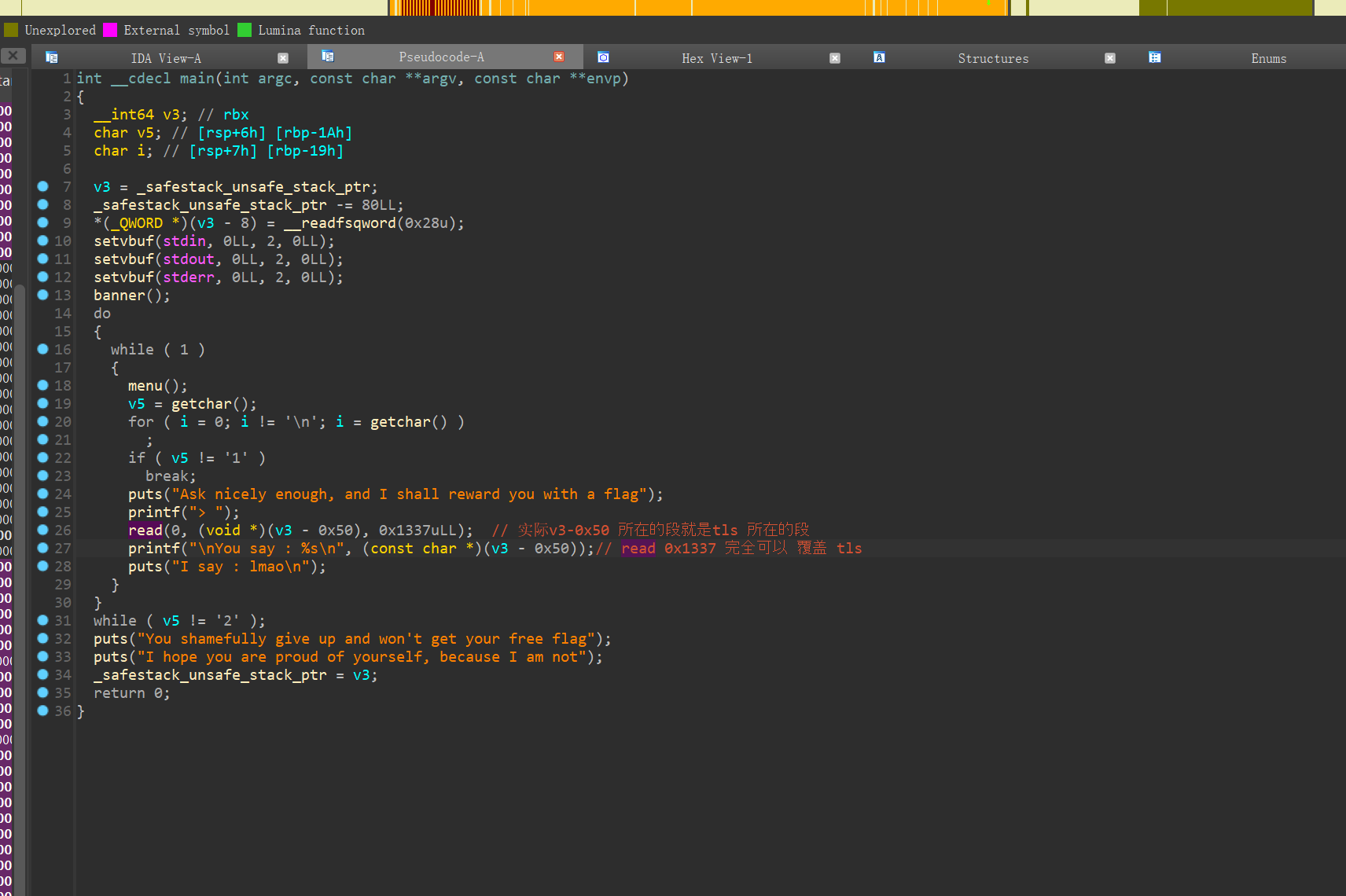Click the External symbol magenta swatch
The height and width of the screenshot is (896, 1346).
click(x=110, y=30)
